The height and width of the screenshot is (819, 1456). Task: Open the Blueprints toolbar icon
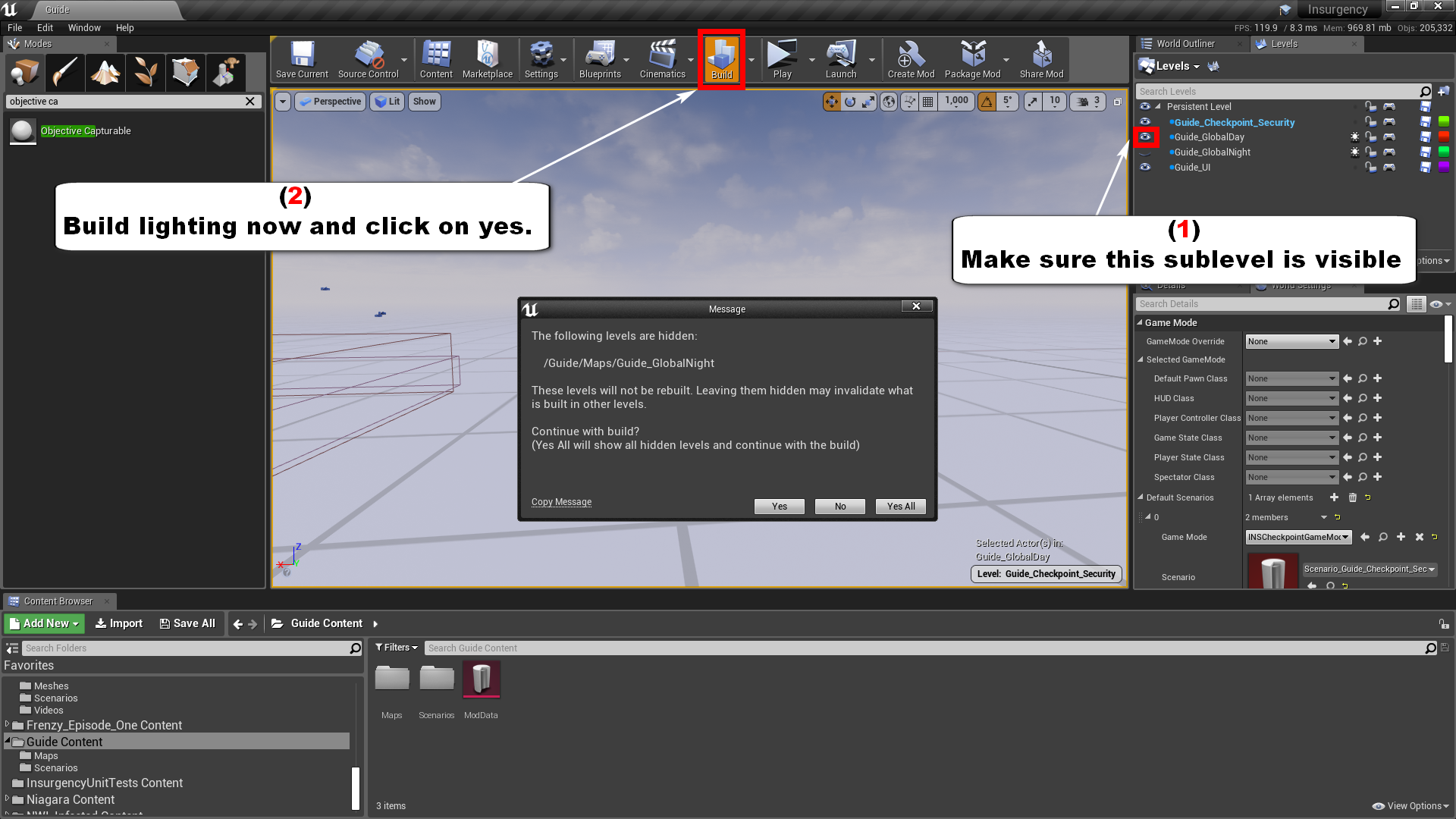600,59
